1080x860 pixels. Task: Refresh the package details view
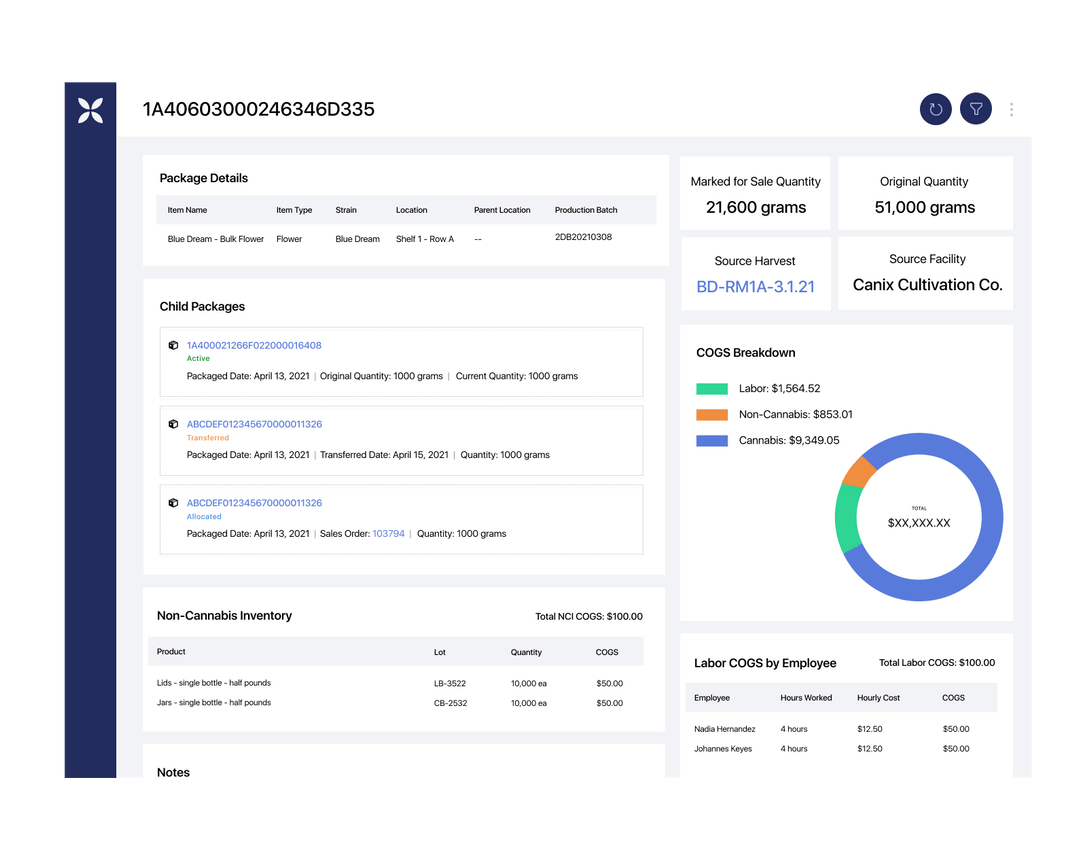935,109
